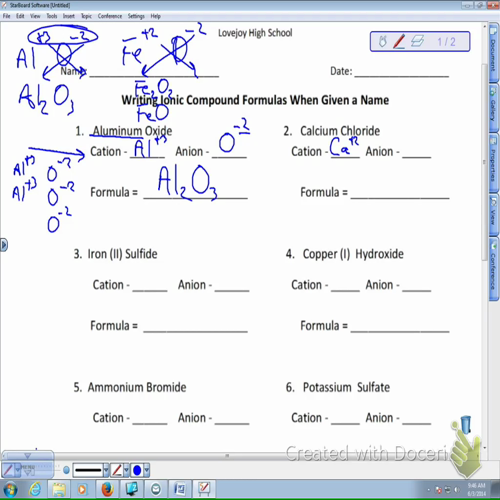The image size is (500, 500).
Task: Click the 'Date:' label
Action: tap(341, 71)
